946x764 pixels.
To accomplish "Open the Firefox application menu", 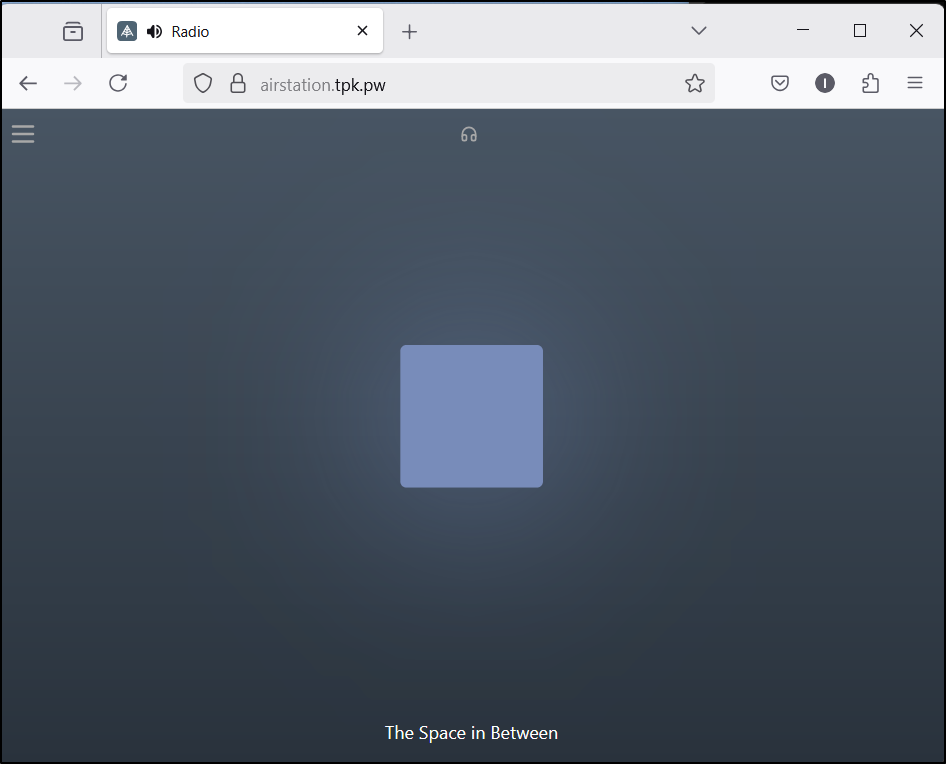I will click(915, 83).
